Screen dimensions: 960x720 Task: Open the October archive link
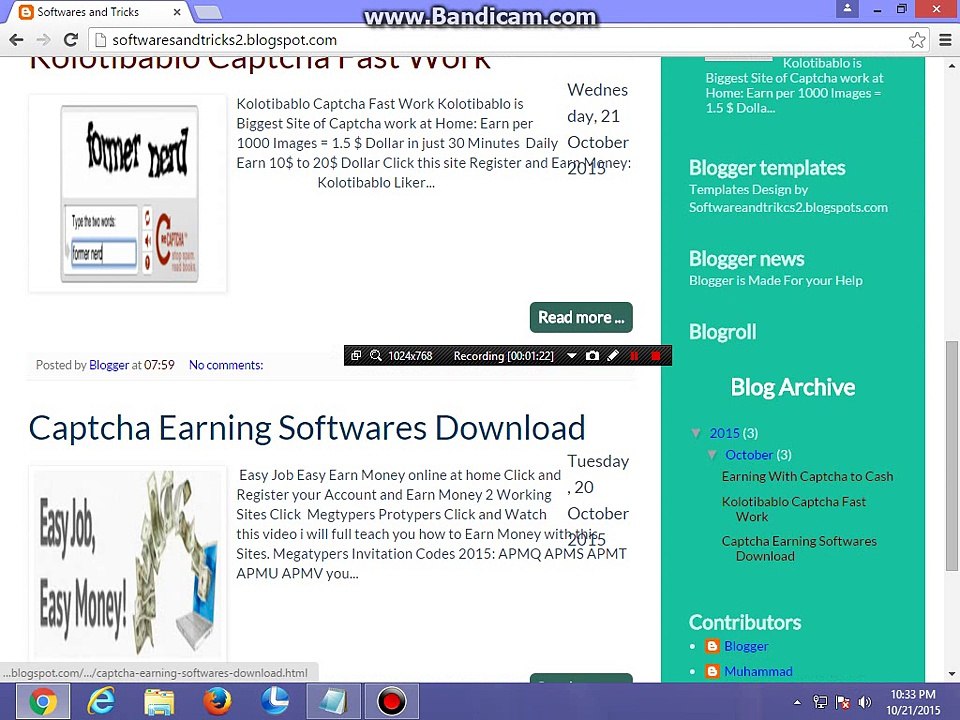tap(749, 455)
